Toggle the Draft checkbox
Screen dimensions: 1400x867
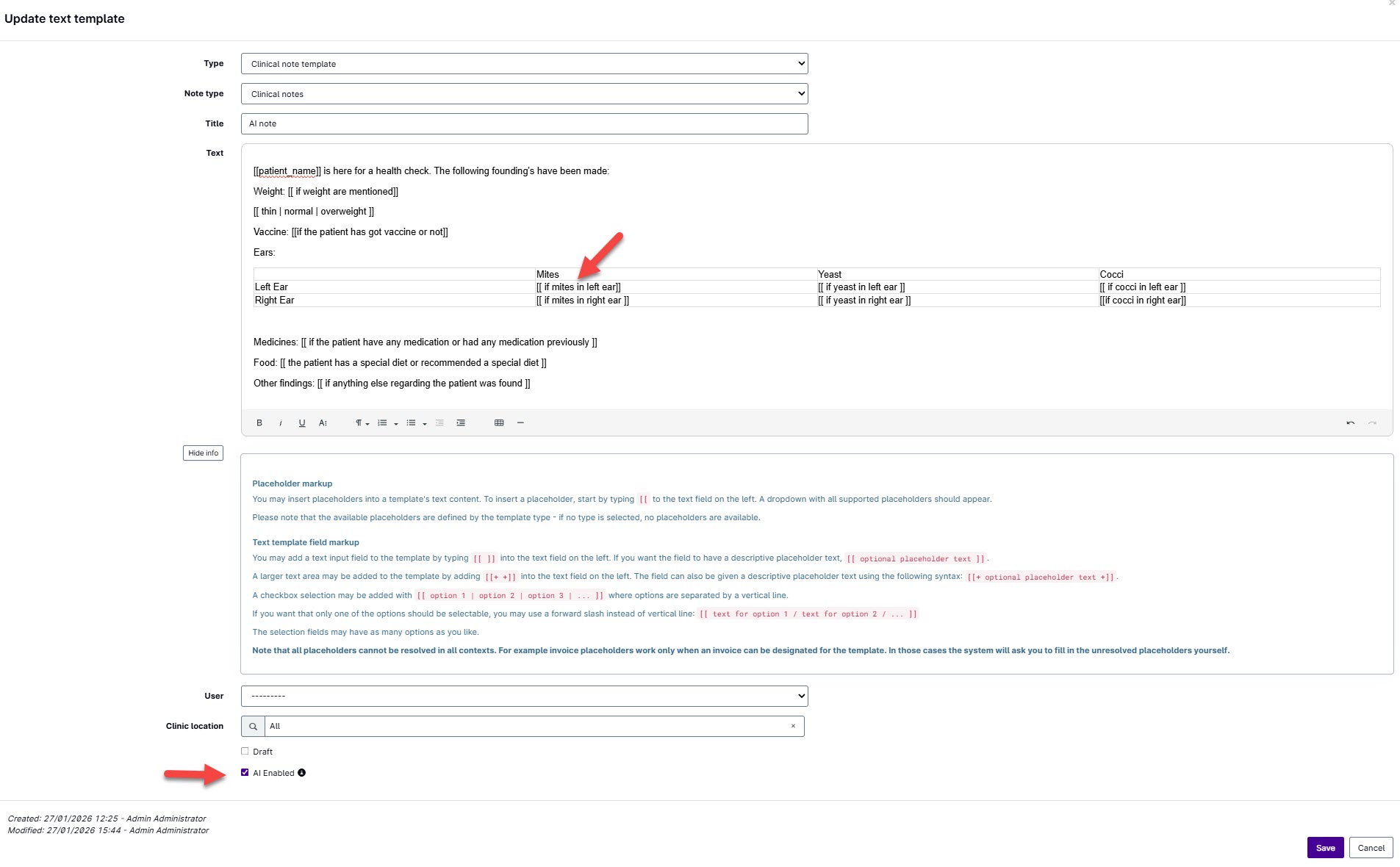coord(245,752)
